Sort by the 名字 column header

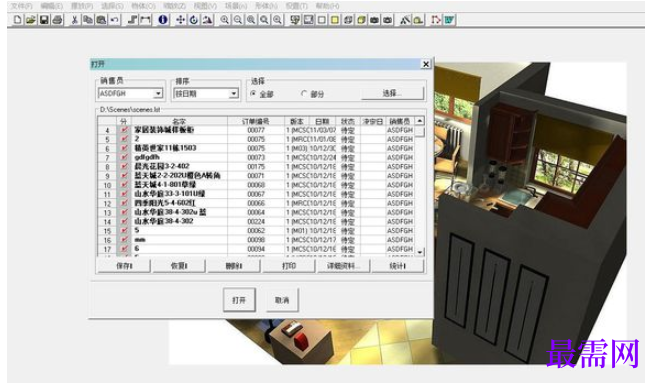tap(179, 121)
